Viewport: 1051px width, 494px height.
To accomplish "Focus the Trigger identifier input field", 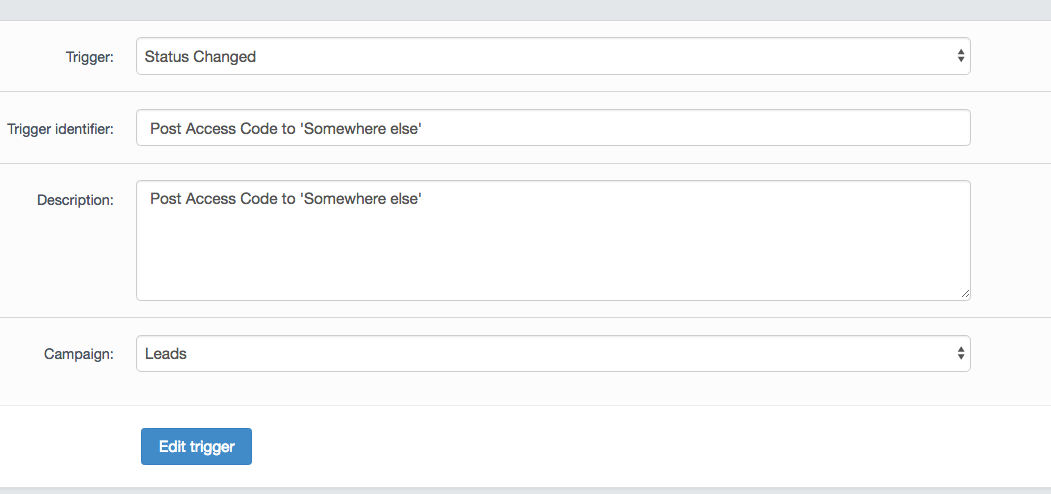I will (552, 128).
